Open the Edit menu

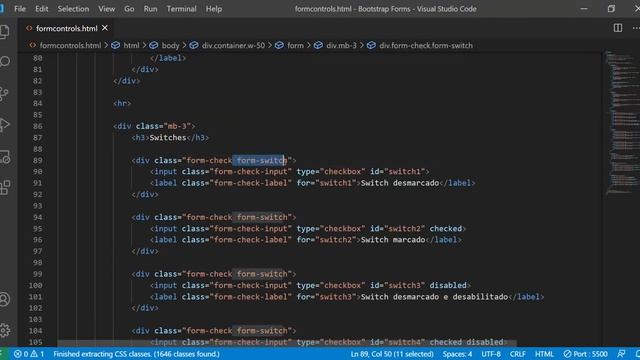[41, 9]
